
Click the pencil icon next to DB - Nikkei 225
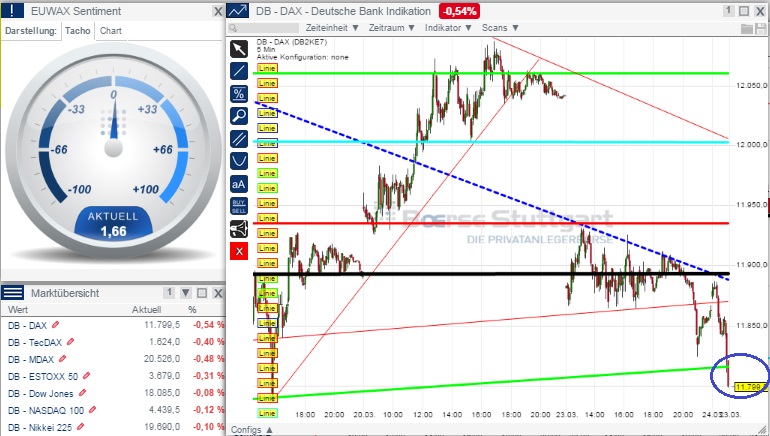[81, 426]
